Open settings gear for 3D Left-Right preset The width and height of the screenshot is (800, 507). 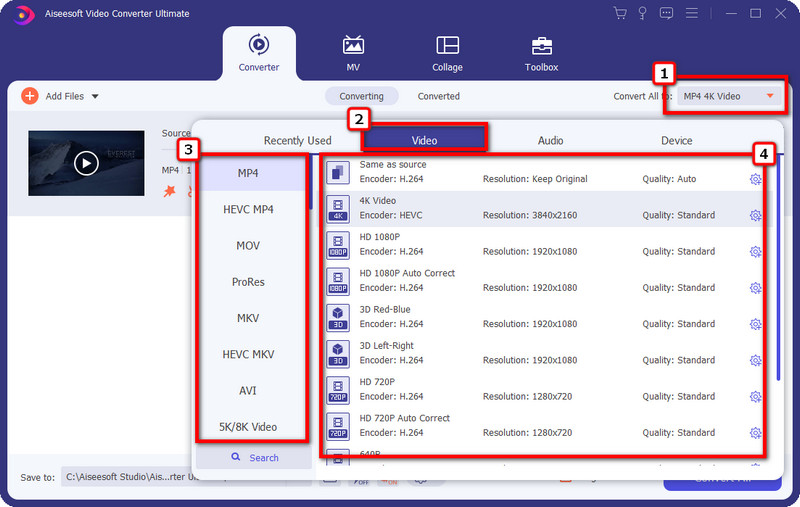[755, 360]
